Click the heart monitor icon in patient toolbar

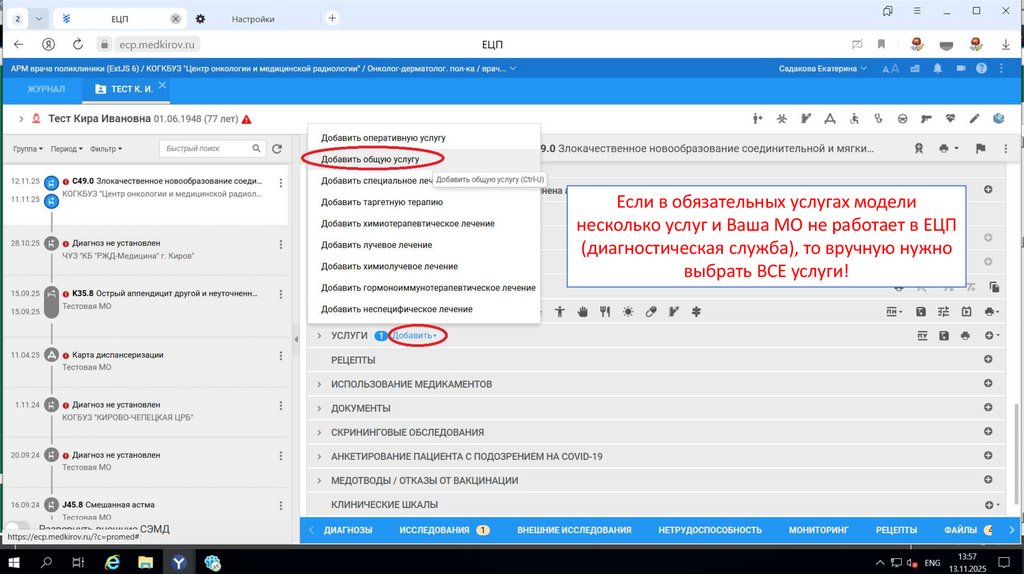click(x=950, y=119)
